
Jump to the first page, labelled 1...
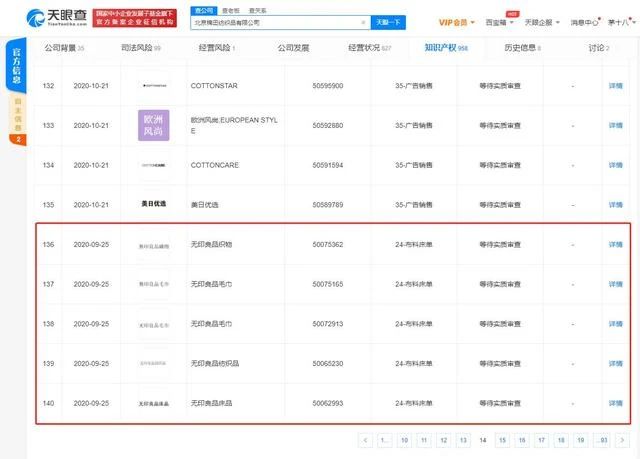click(x=384, y=440)
